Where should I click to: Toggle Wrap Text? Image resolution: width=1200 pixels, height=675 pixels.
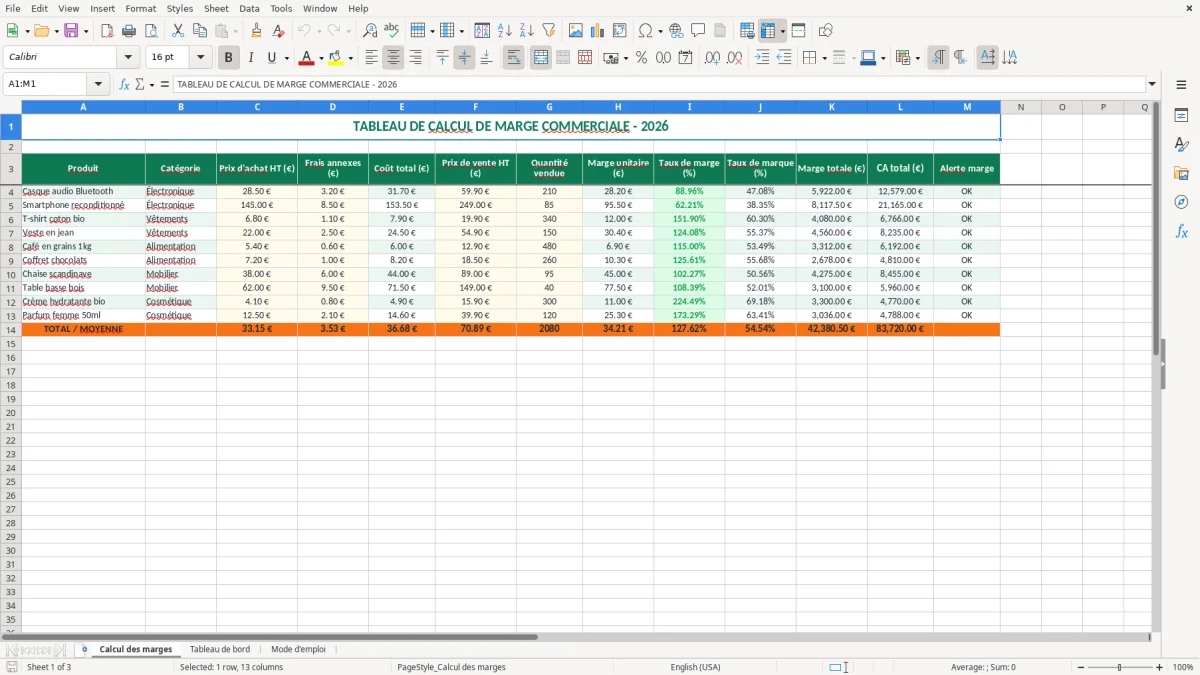[x=514, y=58]
